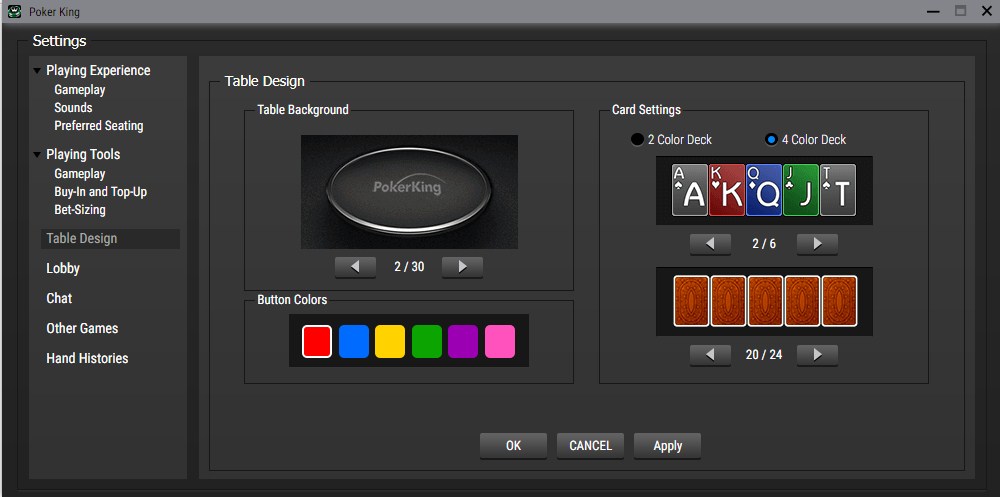Collapse the Playing Experience section
The height and width of the screenshot is (497, 1000).
(38, 71)
